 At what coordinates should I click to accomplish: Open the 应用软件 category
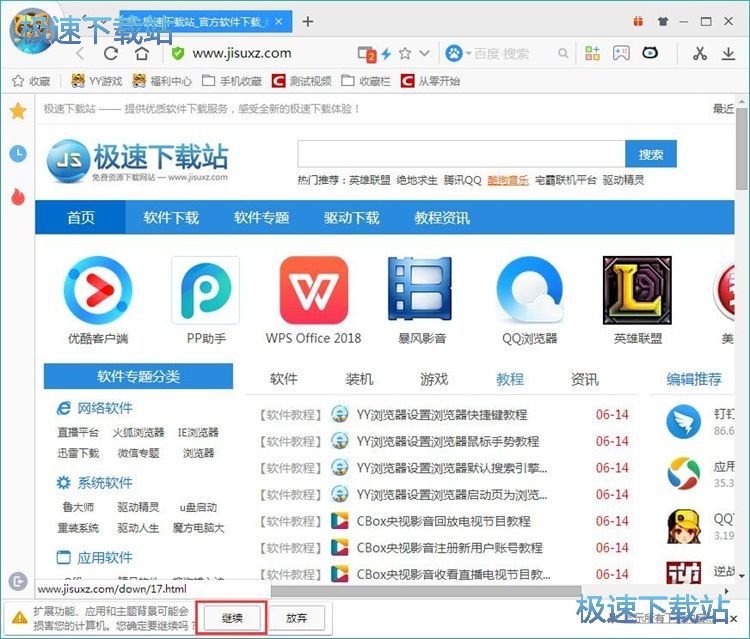pos(104,557)
